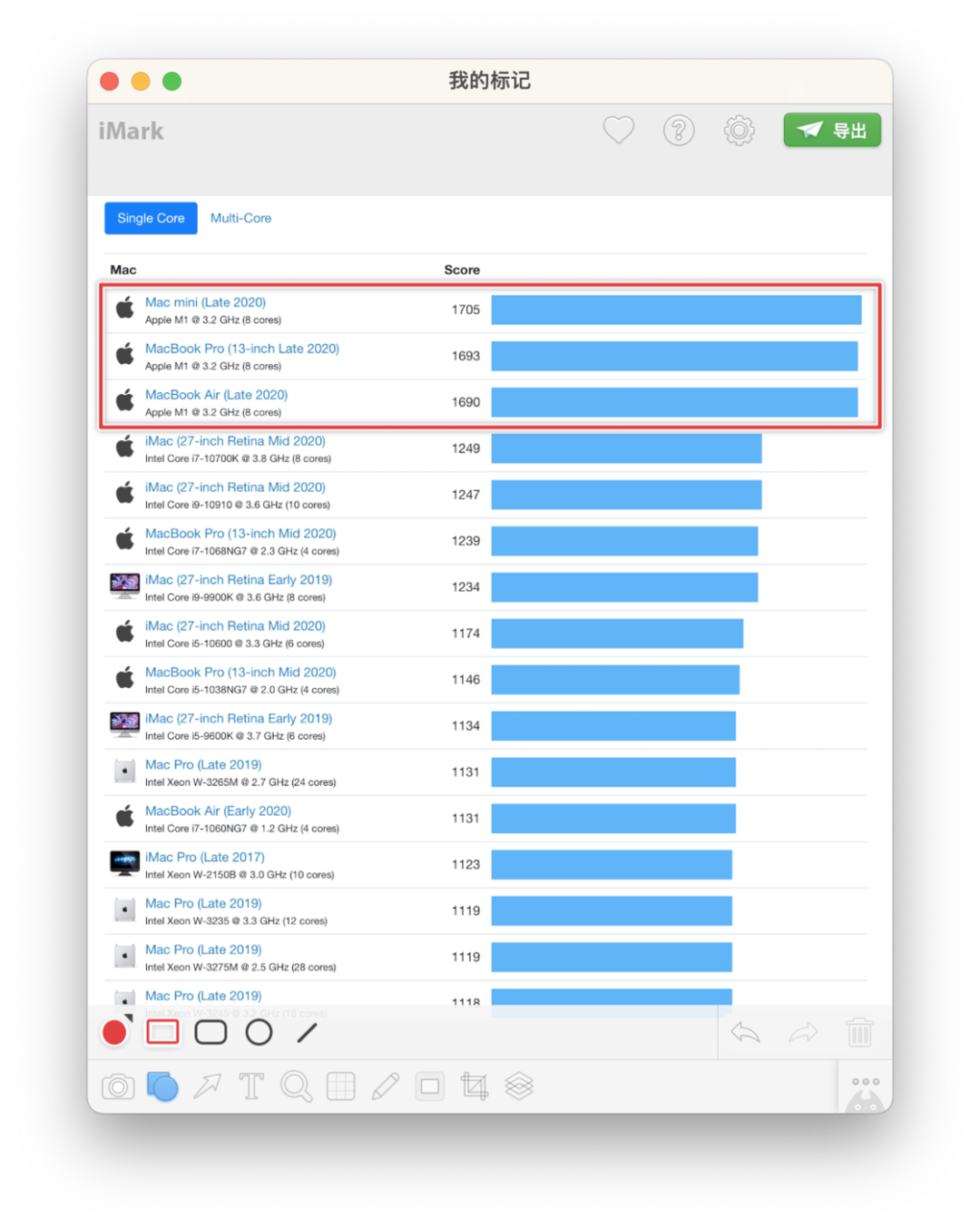This screenshot has width=980, height=1229.
Task: Open the Mac mini (Late 2020) link
Action: pyautogui.click(x=205, y=302)
